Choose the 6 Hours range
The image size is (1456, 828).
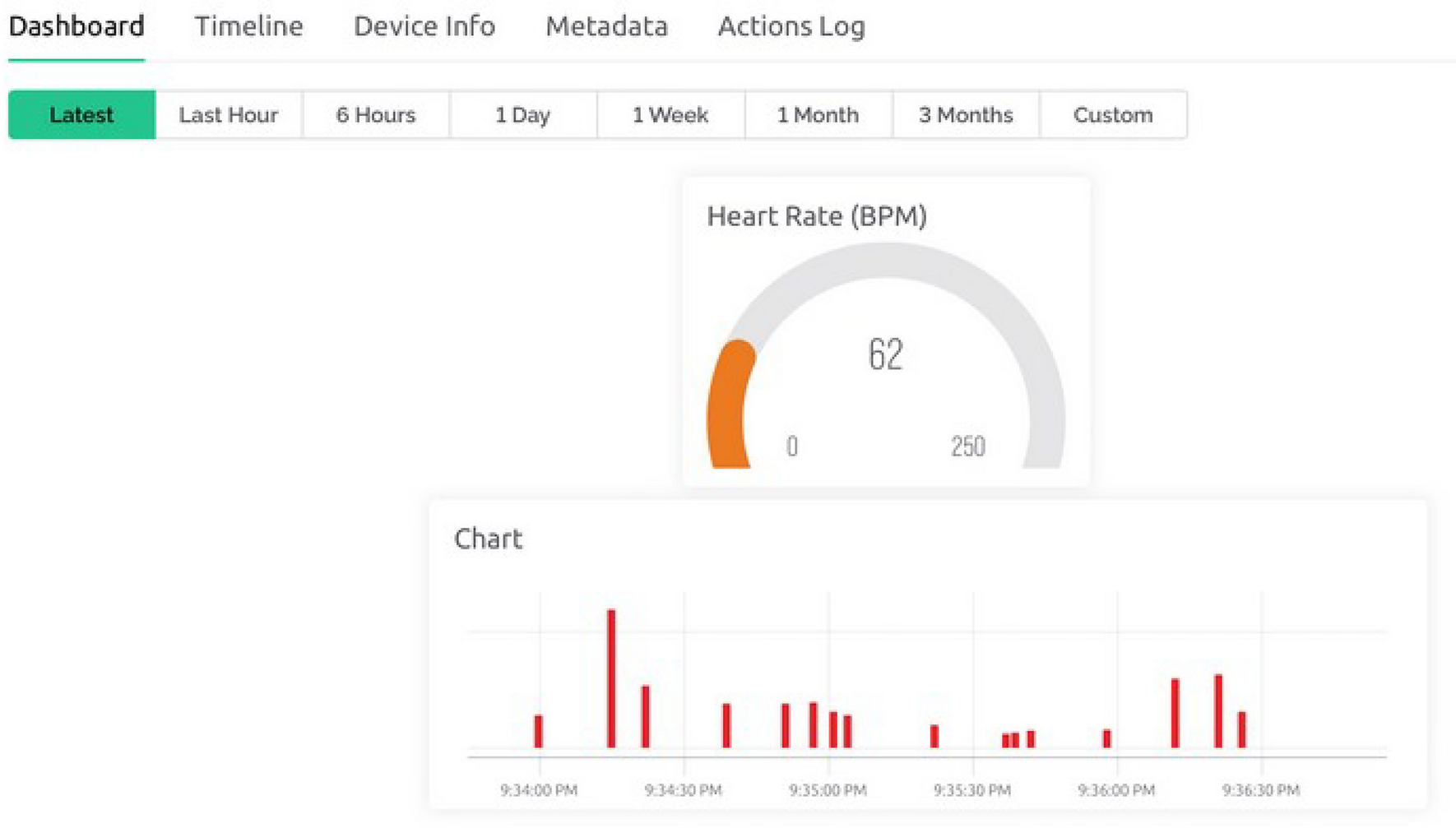[376, 115]
